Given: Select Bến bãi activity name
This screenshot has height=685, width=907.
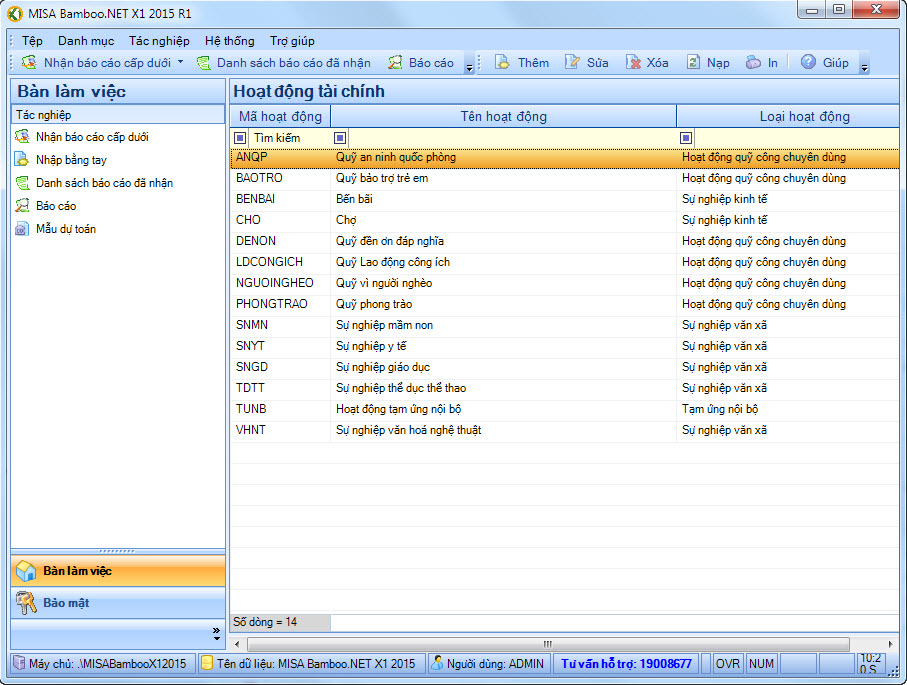Looking at the screenshot, I should (x=354, y=199).
